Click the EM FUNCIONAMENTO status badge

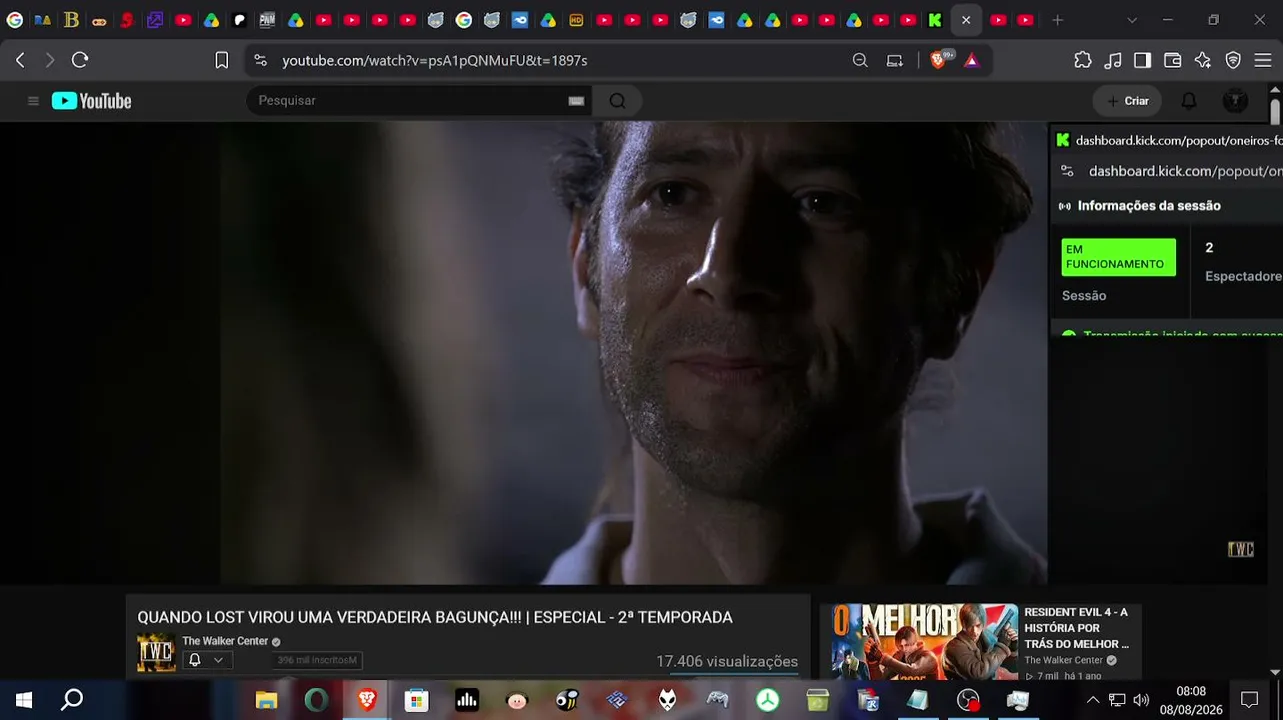(1118, 257)
